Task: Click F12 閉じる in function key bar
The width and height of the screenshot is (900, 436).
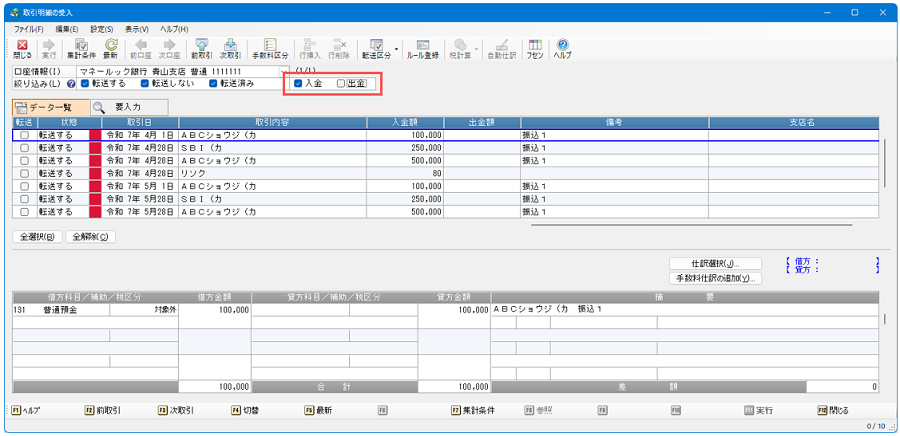Action: click(833, 411)
